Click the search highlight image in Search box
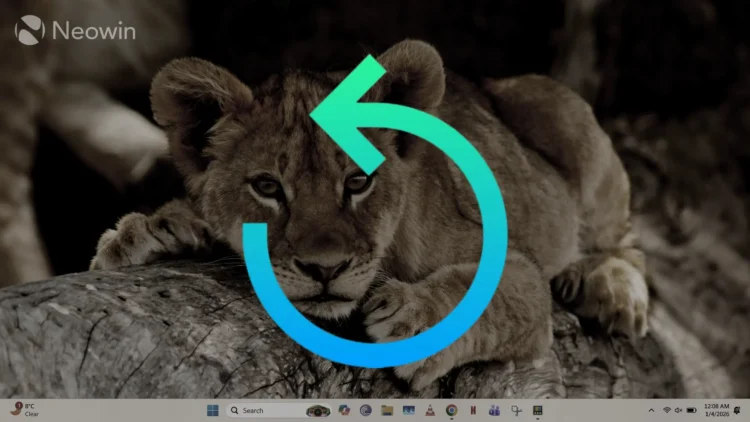Screen dimensions: 750x422 click(x=318, y=410)
